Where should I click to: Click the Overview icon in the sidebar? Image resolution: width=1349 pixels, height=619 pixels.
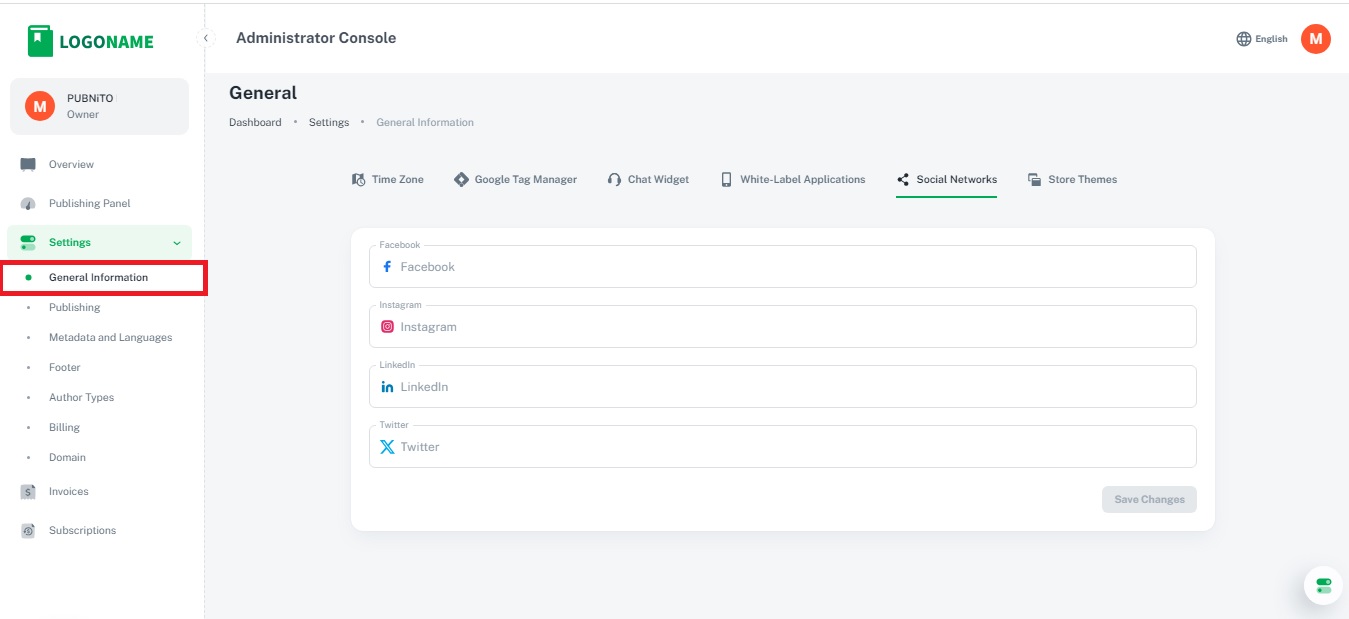[28, 164]
